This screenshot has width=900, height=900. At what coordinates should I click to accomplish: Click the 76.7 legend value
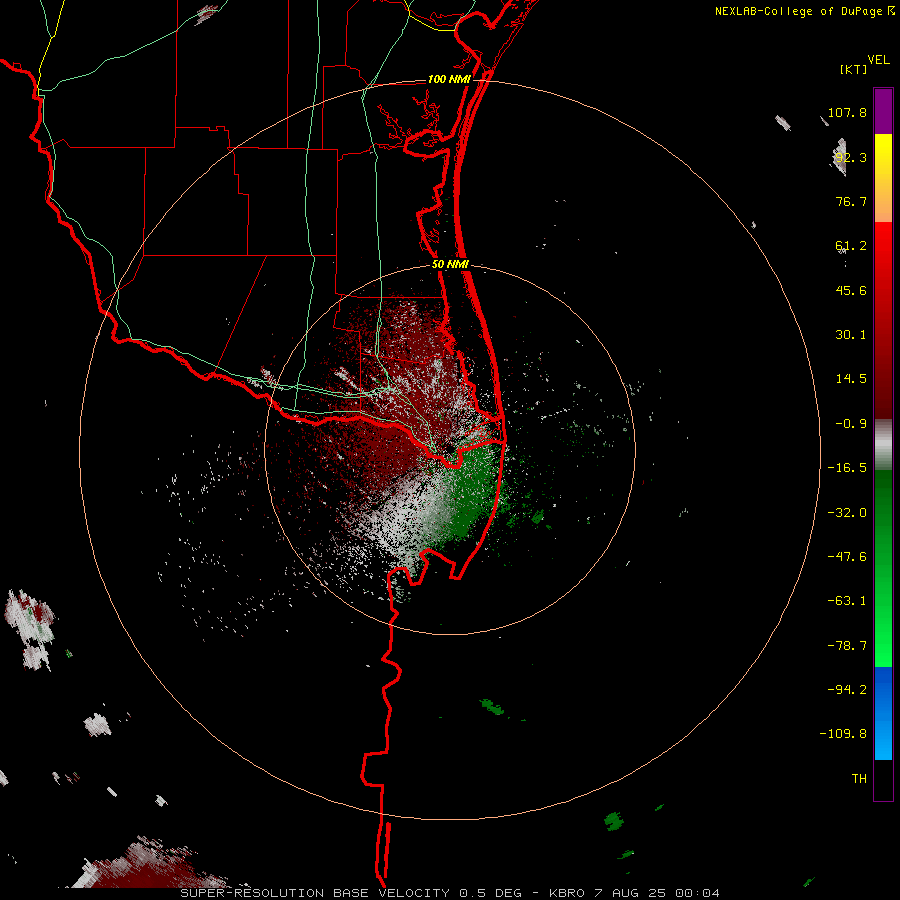tap(851, 201)
